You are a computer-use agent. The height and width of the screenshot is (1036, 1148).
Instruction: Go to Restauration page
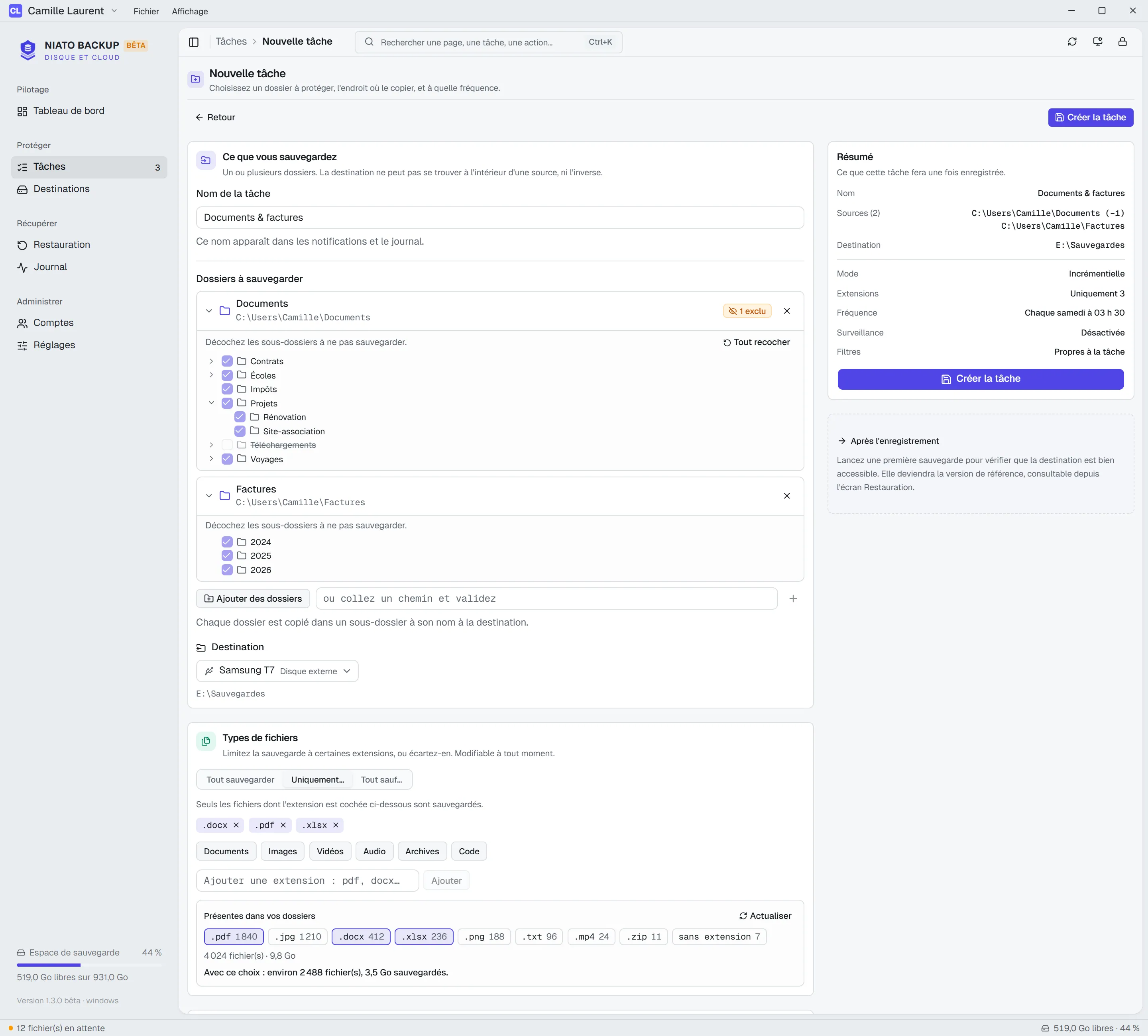tap(89, 245)
